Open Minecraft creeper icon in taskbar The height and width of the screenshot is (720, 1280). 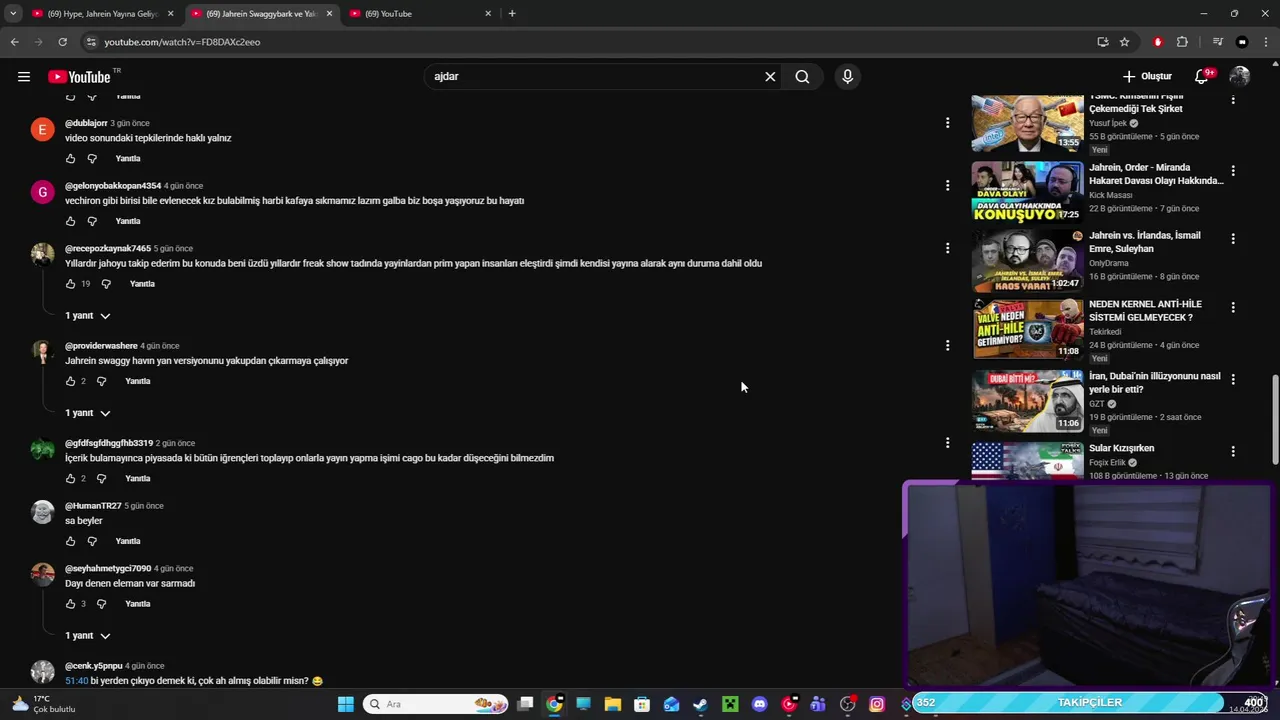click(730, 704)
